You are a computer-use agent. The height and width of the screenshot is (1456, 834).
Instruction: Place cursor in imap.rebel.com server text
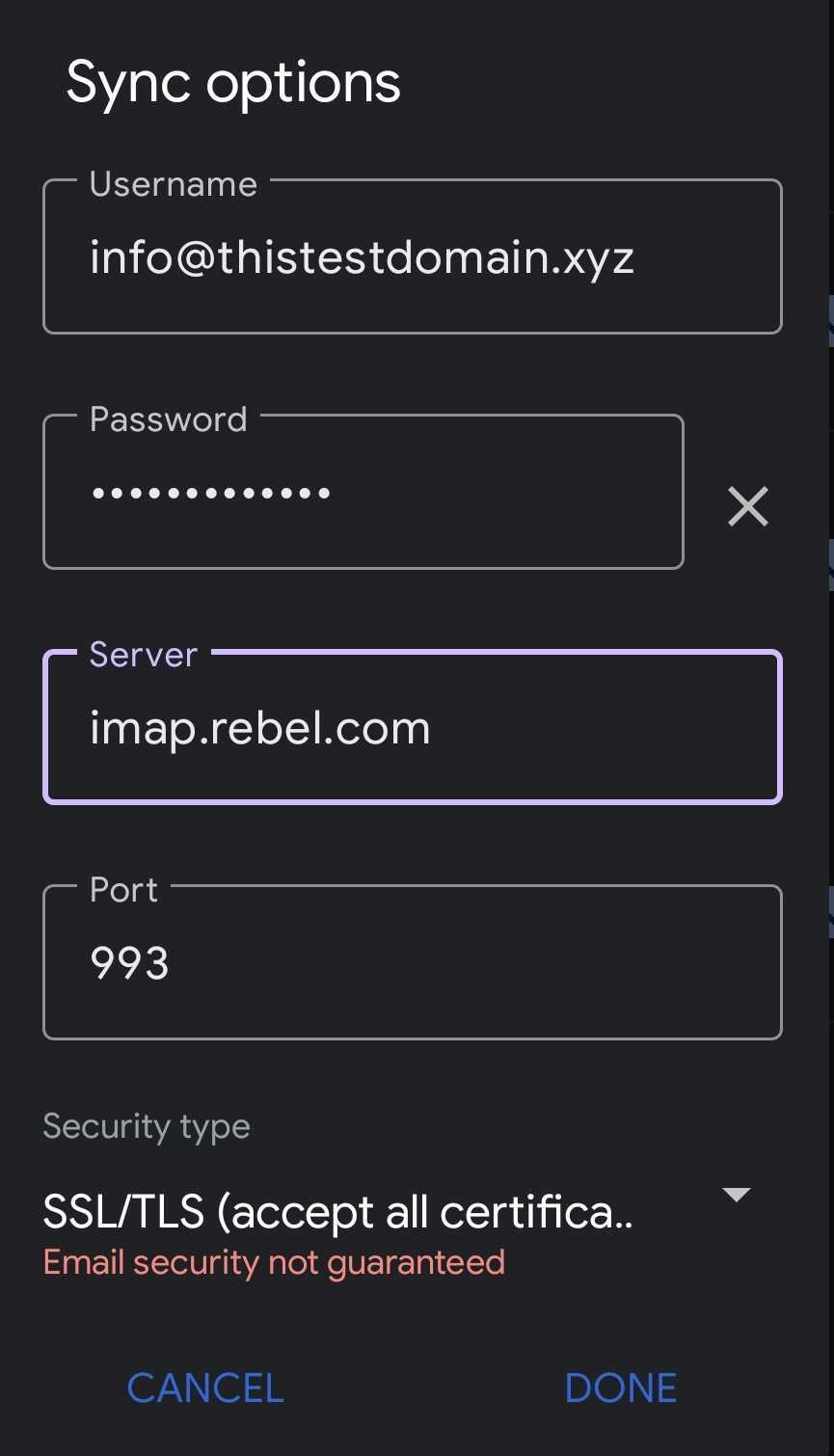point(259,728)
